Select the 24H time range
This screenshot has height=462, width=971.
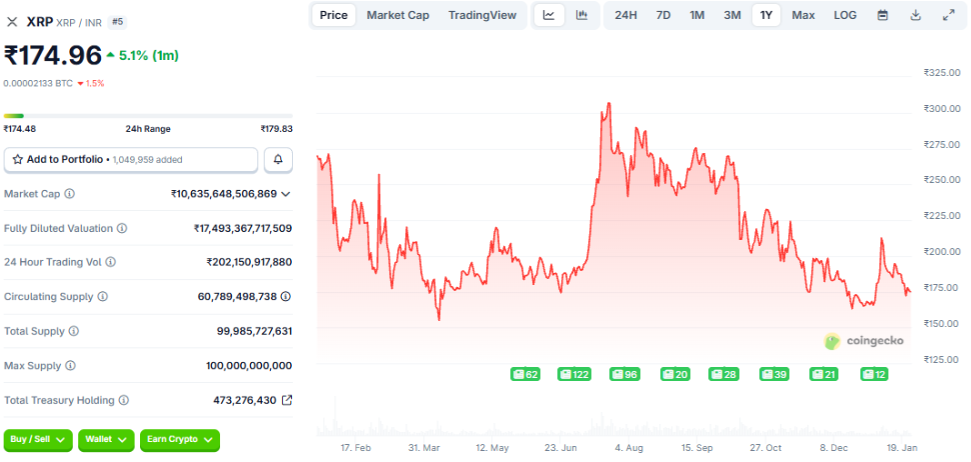click(625, 15)
